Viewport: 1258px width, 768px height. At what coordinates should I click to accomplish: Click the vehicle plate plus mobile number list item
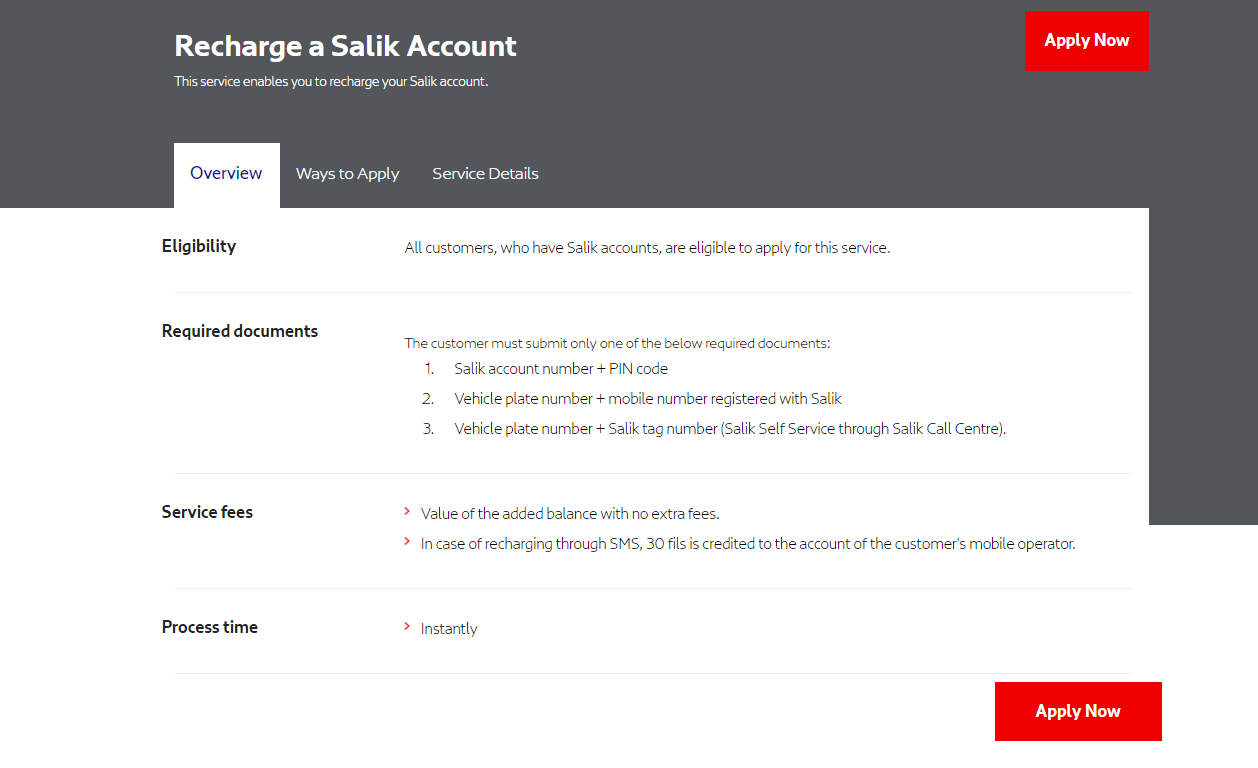point(648,398)
